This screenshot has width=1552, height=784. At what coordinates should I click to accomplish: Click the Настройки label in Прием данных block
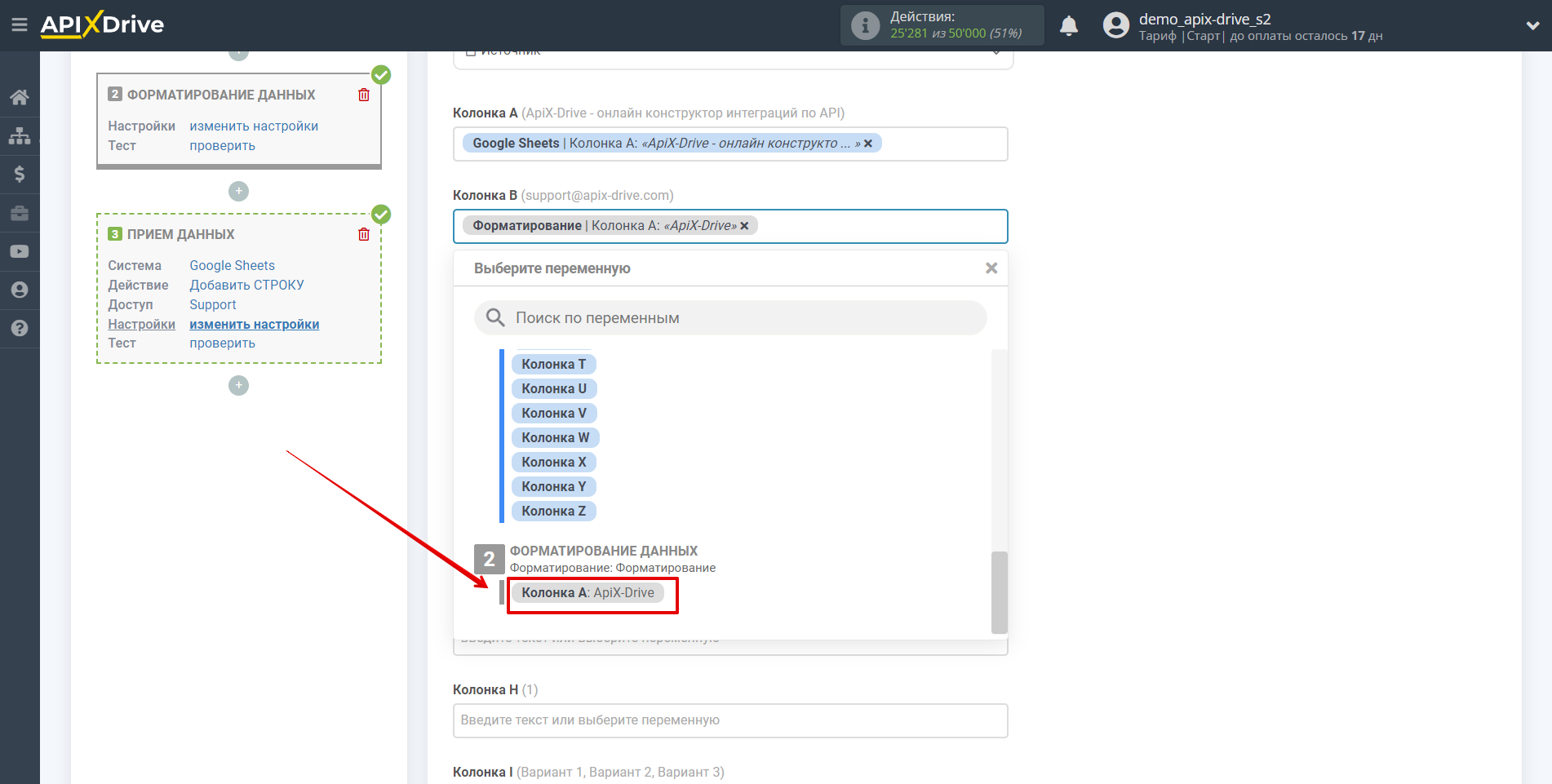pos(141,324)
